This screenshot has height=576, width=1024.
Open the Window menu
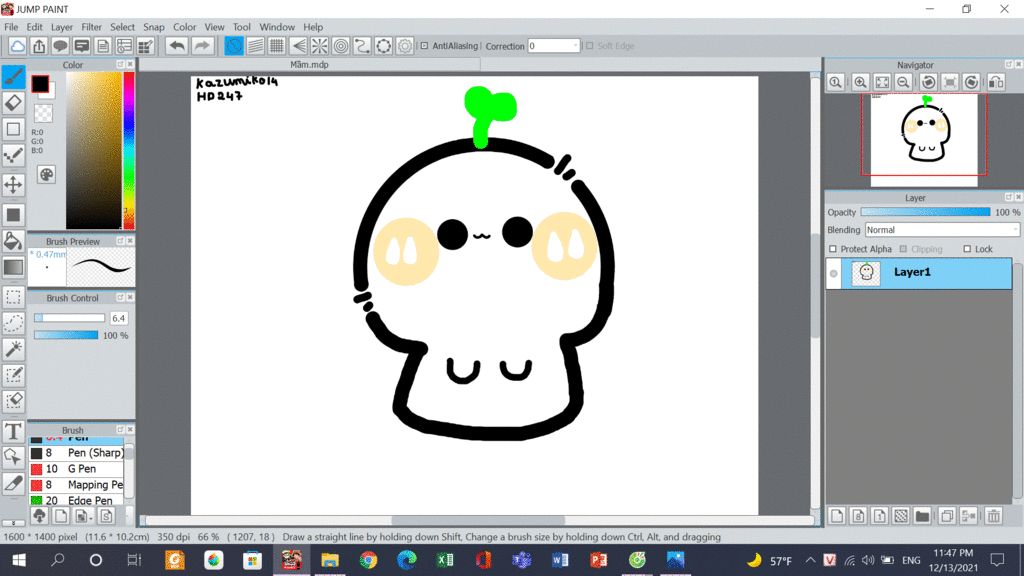pos(277,27)
